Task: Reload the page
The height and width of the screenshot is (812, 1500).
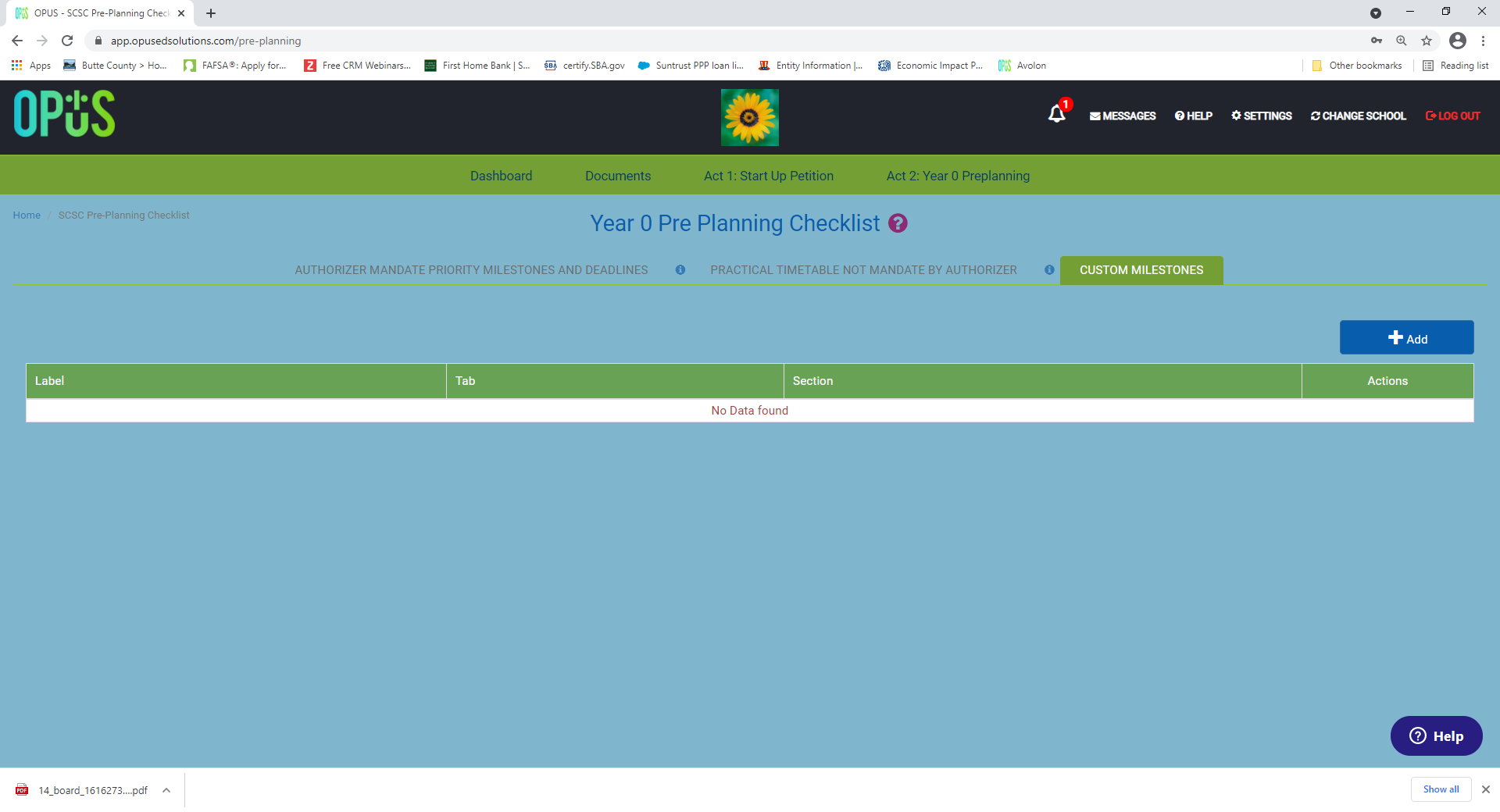Action: point(67,41)
